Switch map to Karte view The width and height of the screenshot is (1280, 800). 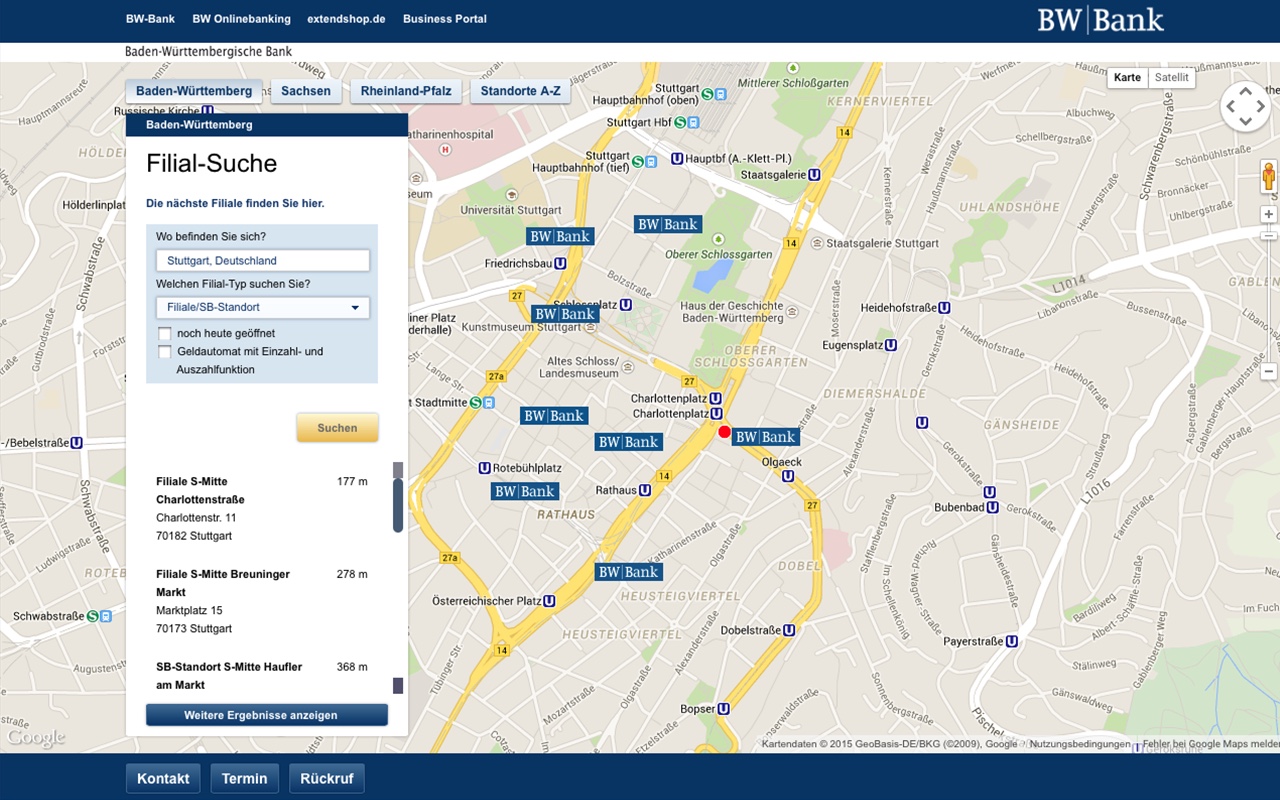1127,78
